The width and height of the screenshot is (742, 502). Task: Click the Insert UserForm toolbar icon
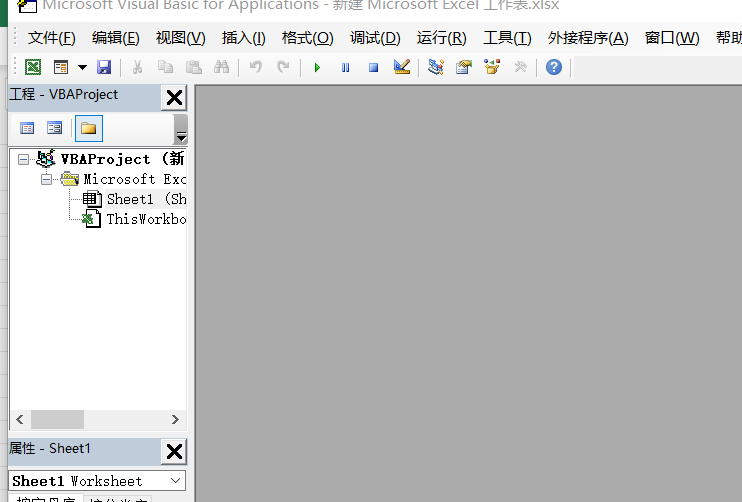click(x=61, y=67)
